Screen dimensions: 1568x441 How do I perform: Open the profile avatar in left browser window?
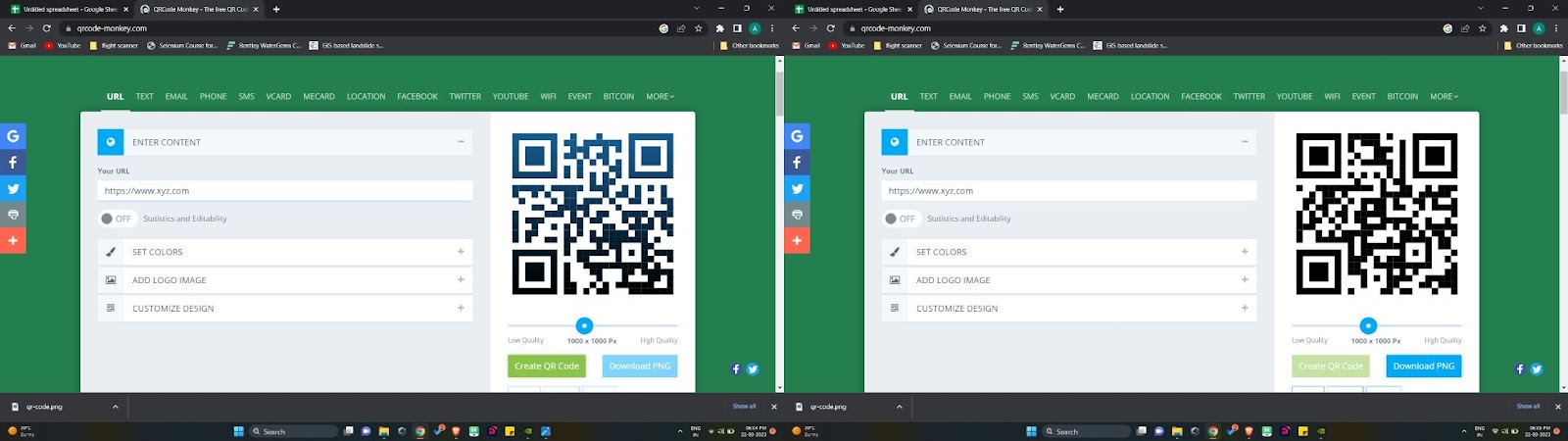[x=755, y=28]
